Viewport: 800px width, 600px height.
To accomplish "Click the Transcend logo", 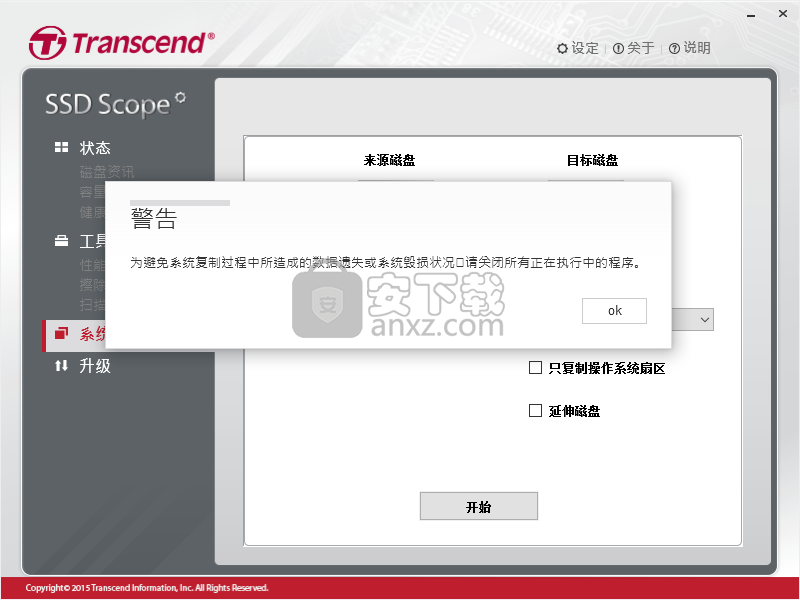I will point(121,43).
